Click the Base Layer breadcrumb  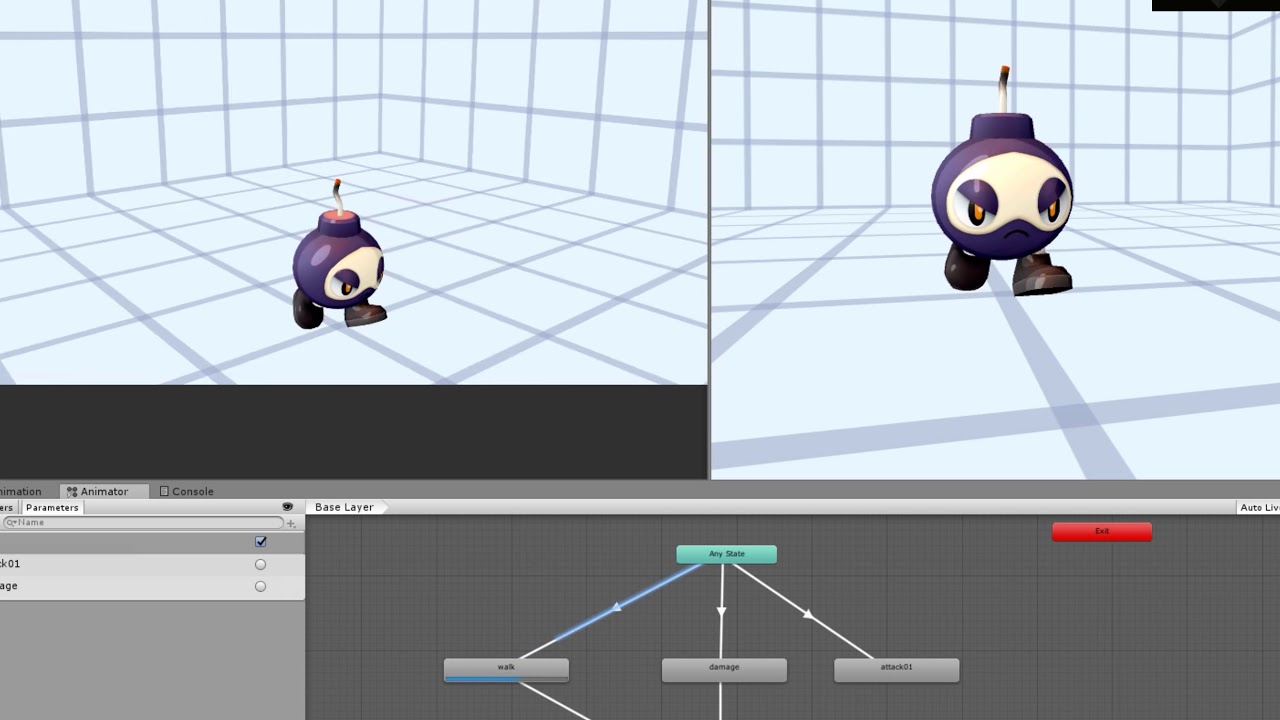[x=344, y=507]
